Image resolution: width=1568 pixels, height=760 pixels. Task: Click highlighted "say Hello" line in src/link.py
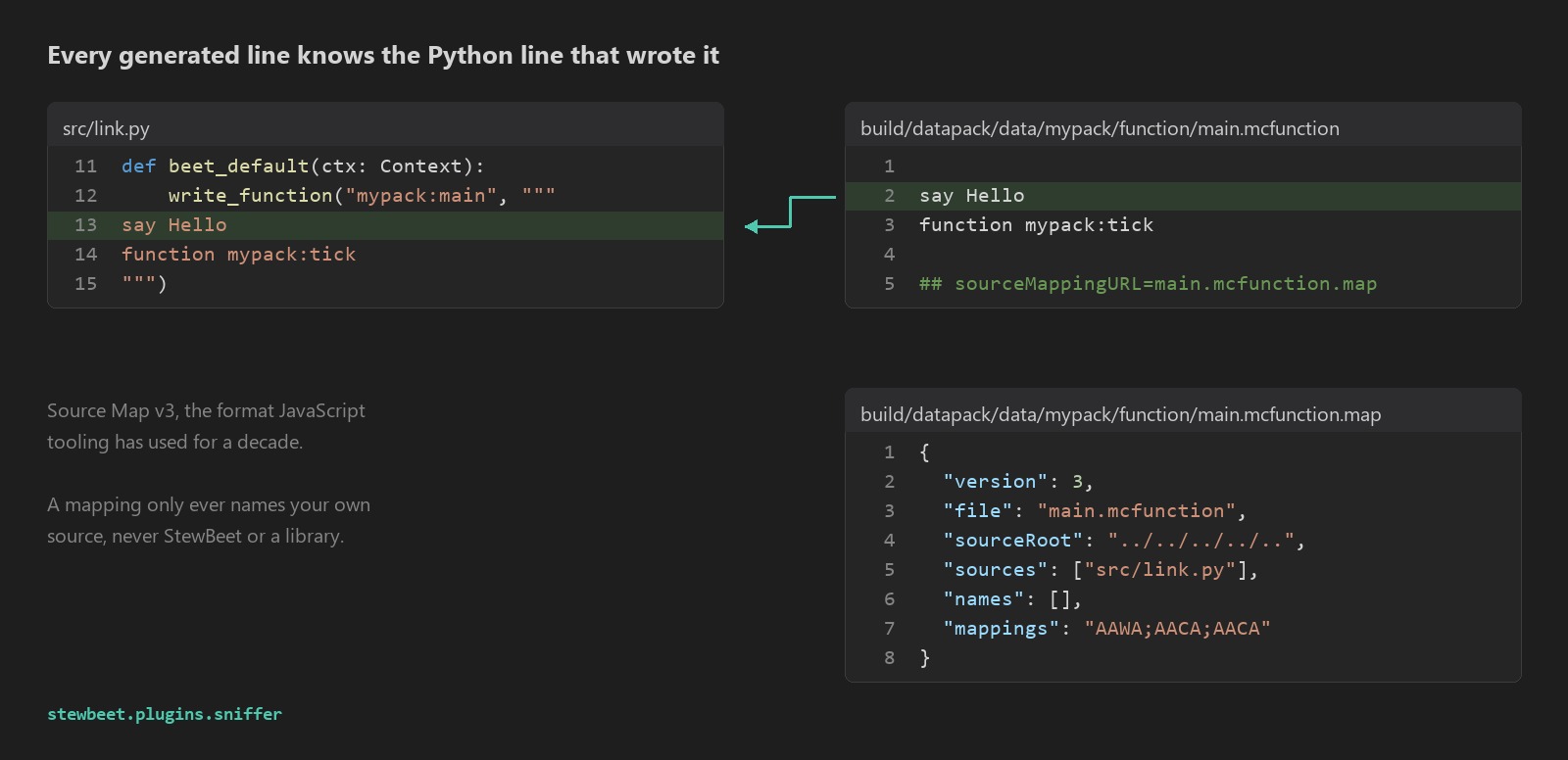pos(385,225)
